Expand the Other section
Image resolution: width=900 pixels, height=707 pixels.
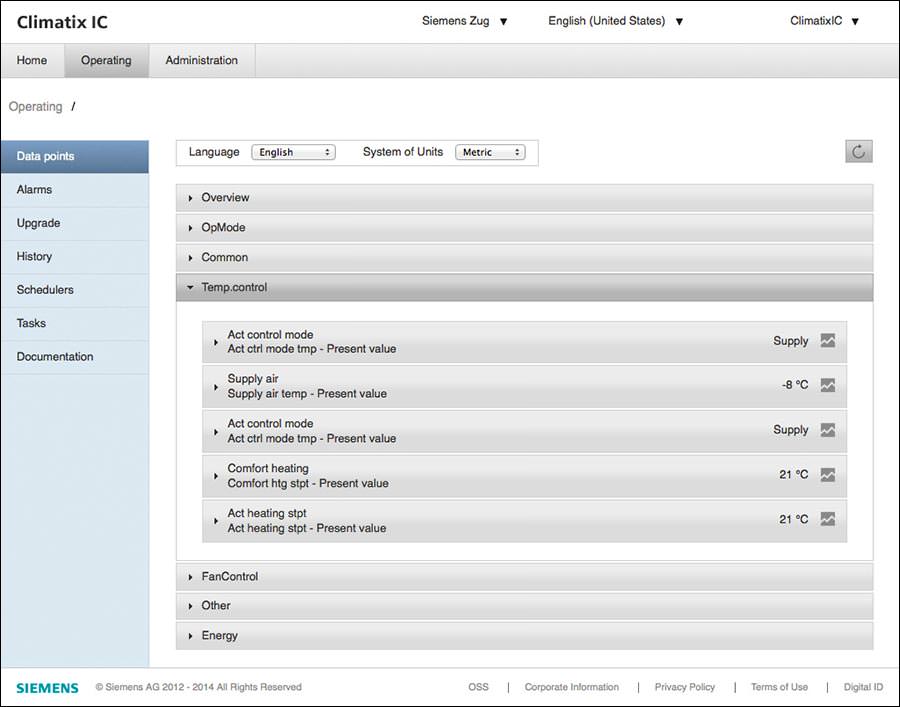(x=525, y=605)
